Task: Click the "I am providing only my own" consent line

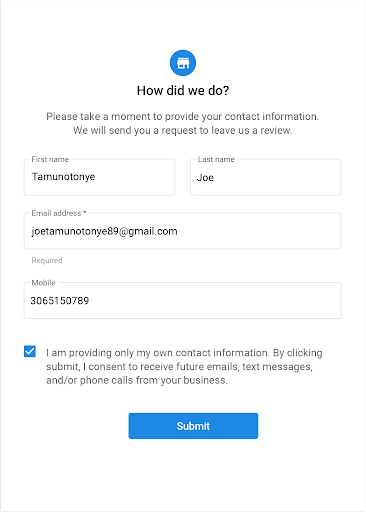Action: (x=184, y=353)
